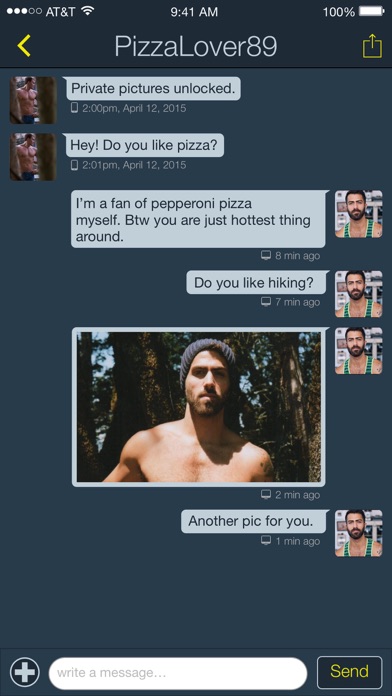Open the share icon in header
The height and width of the screenshot is (696, 392).
[372, 46]
